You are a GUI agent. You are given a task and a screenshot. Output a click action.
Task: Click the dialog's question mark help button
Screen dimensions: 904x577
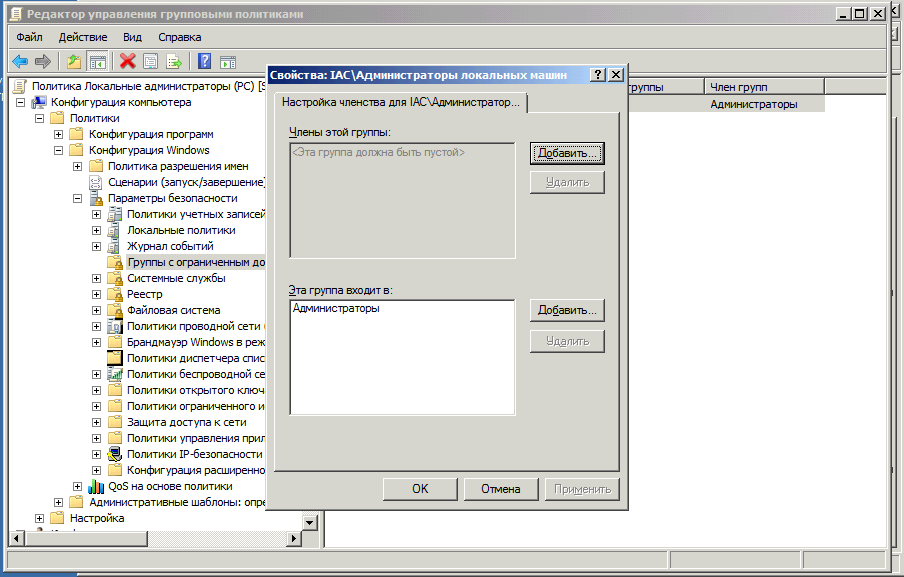(x=598, y=75)
